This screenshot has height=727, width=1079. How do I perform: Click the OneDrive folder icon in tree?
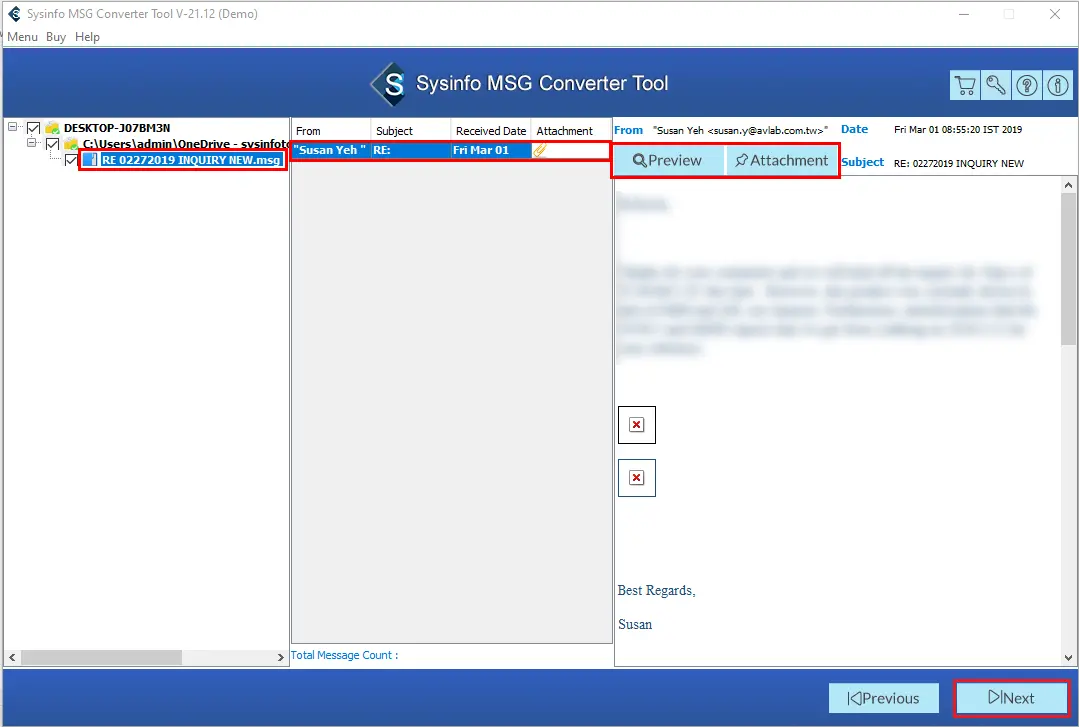coord(71,144)
